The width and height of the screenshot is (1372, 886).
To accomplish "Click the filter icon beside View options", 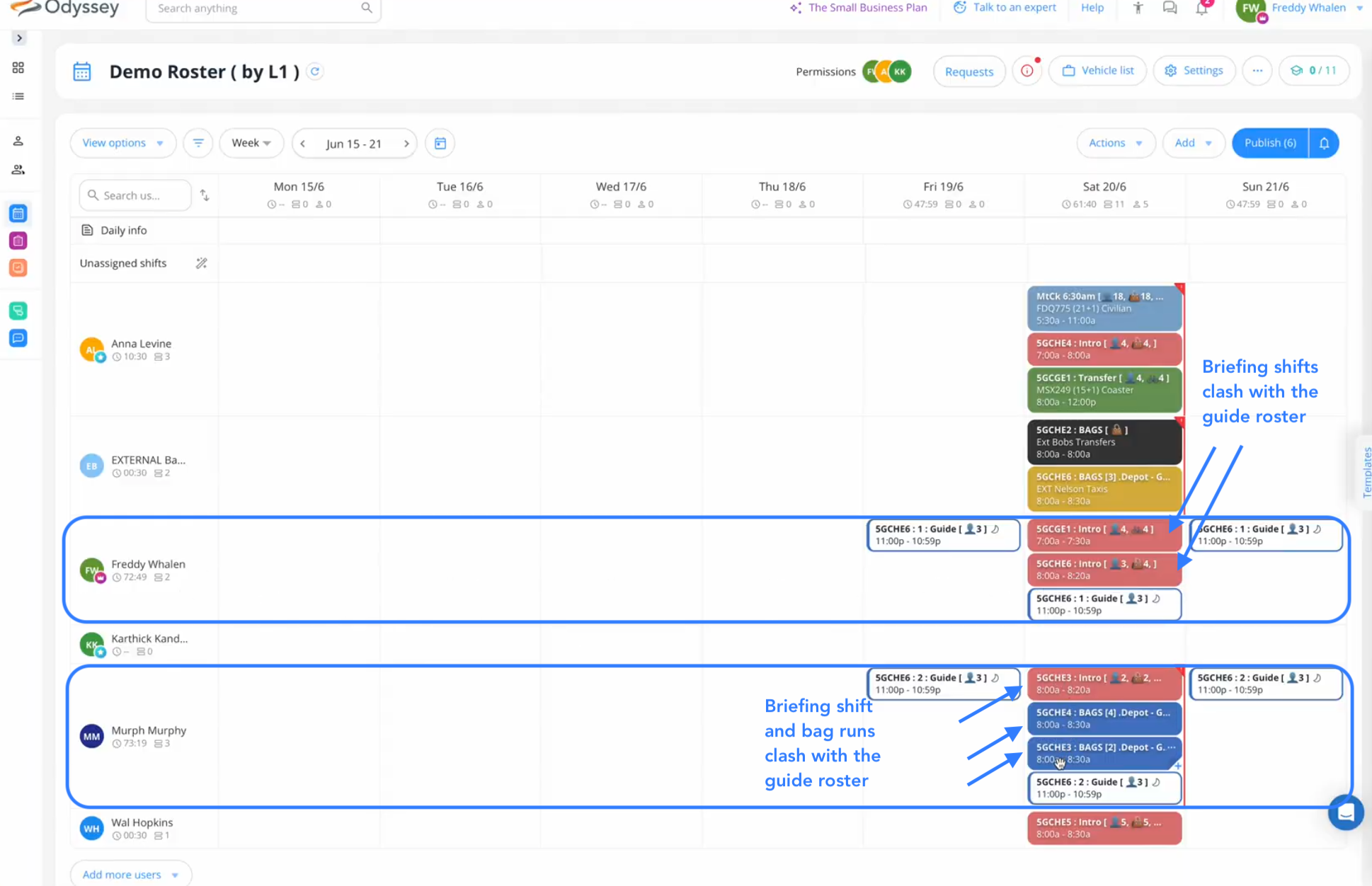I will 198,143.
